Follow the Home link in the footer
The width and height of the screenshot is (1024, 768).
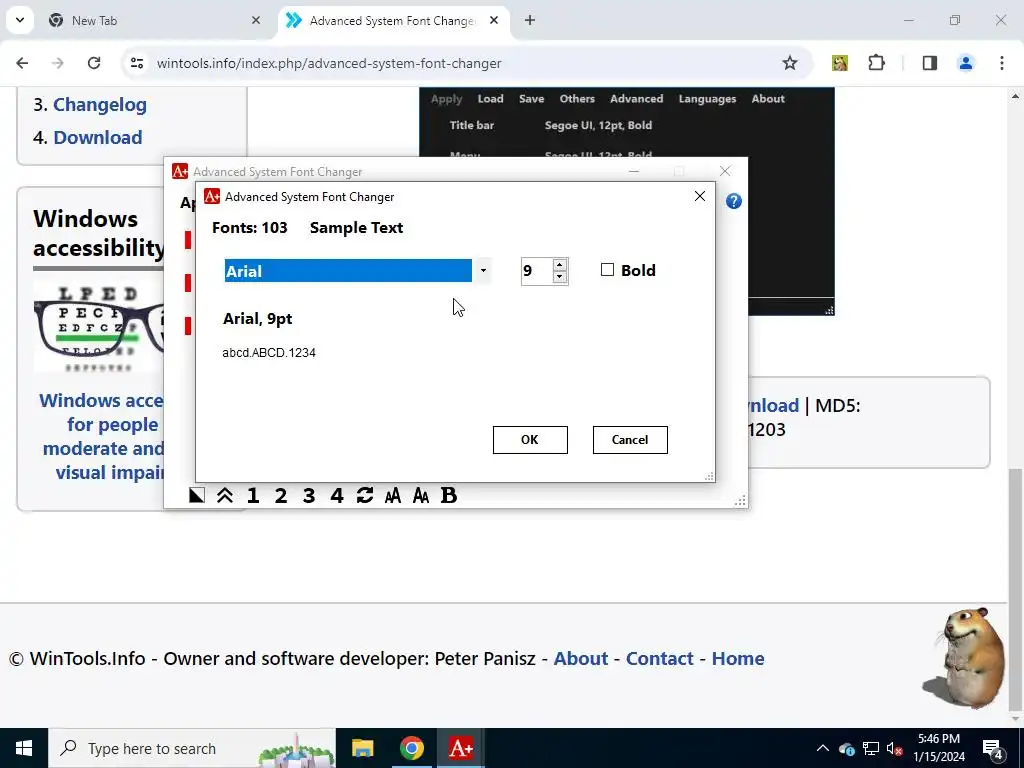point(738,658)
